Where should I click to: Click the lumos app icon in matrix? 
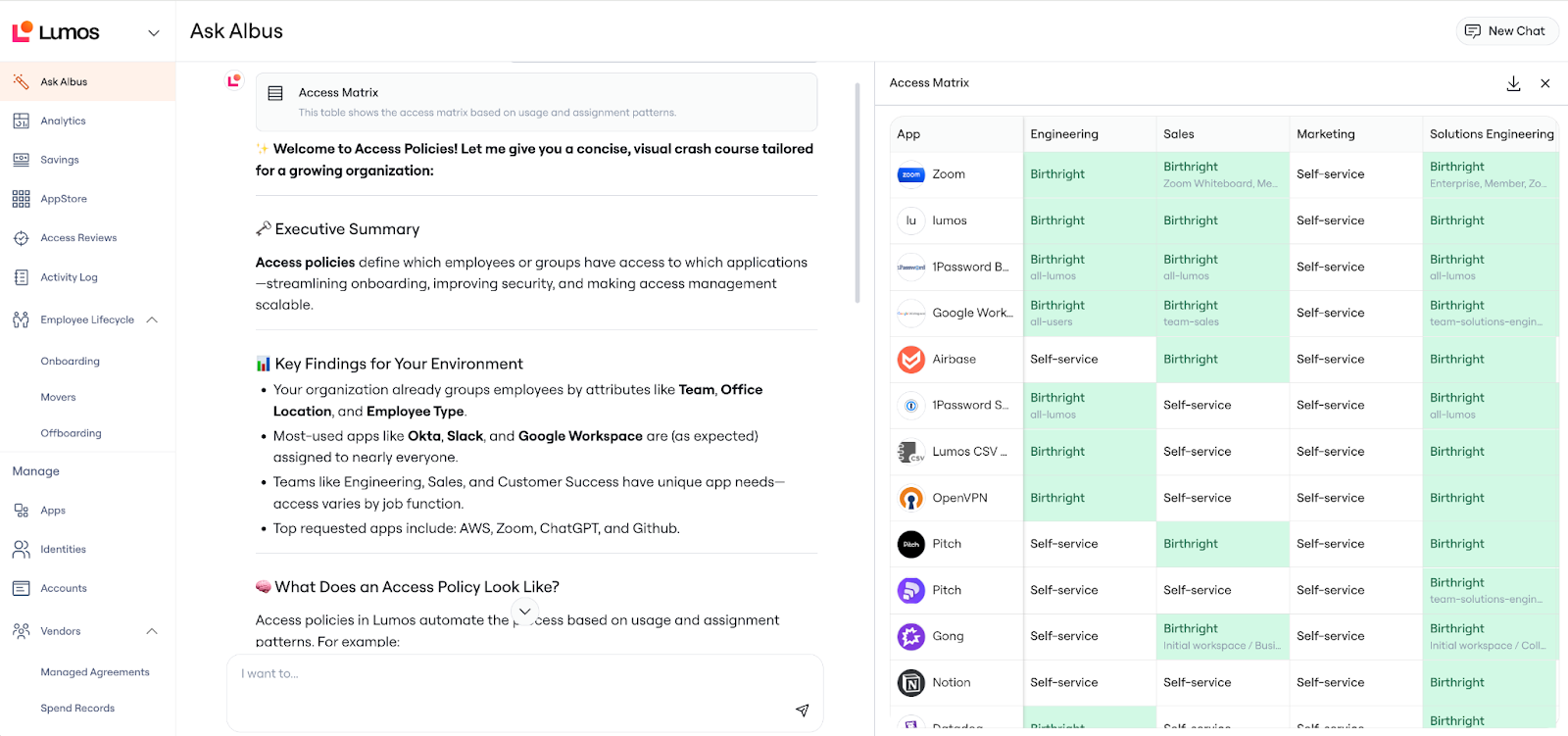pos(911,221)
